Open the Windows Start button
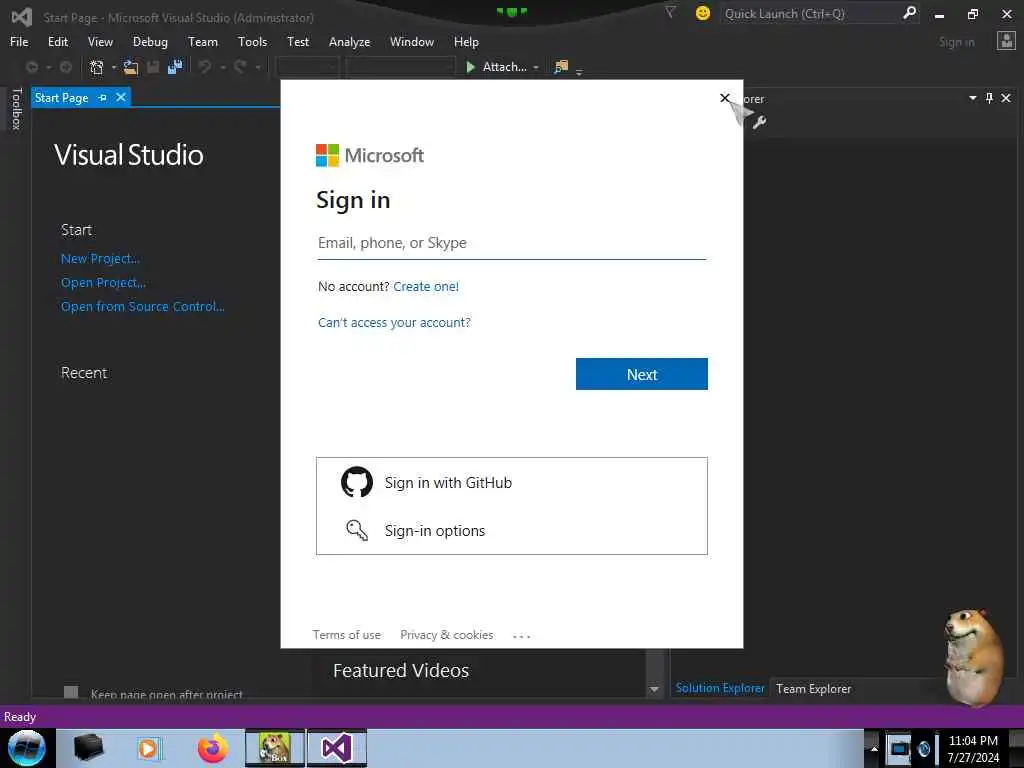Screen dimensions: 1024x768 (x=27, y=748)
